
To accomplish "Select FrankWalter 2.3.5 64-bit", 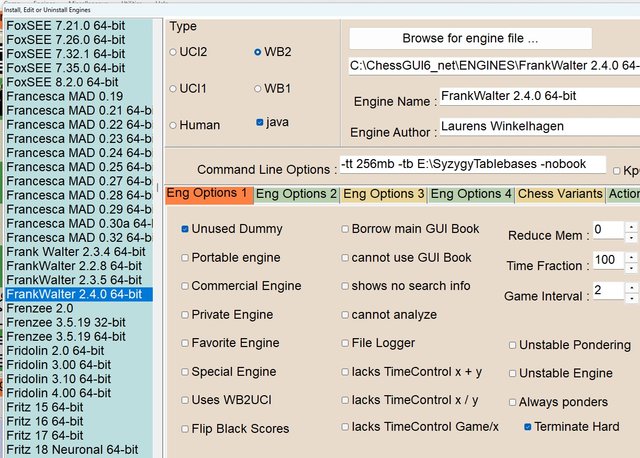I will tap(79, 280).
